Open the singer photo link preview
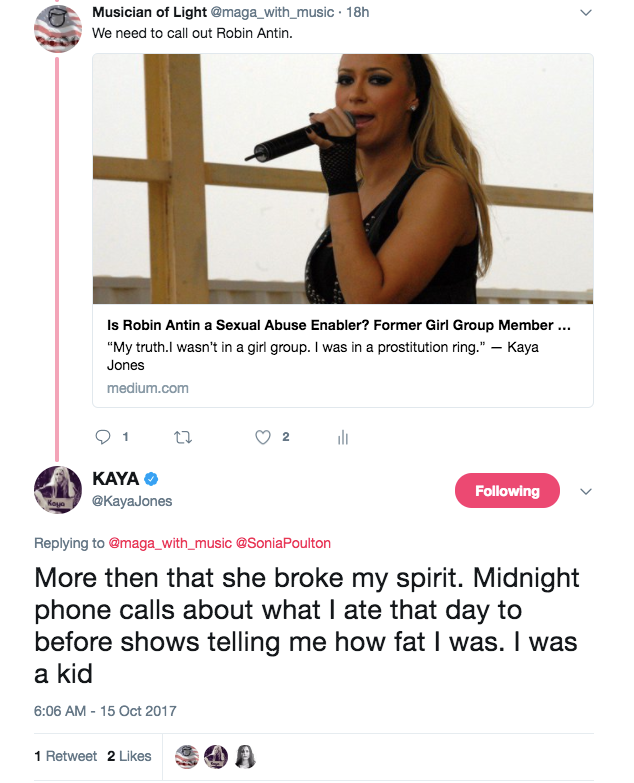Viewport: 634px width, 783px height. pyautogui.click(x=343, y=179)
